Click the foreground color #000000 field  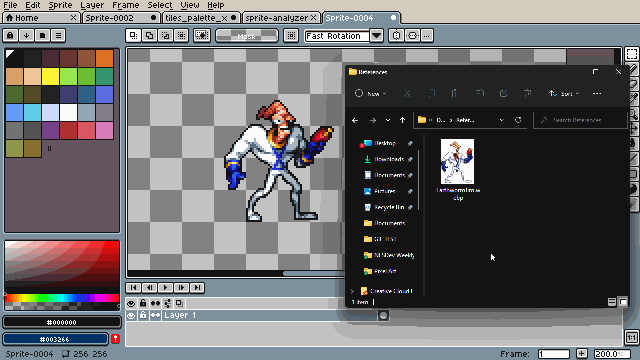(x=62, y=322)
